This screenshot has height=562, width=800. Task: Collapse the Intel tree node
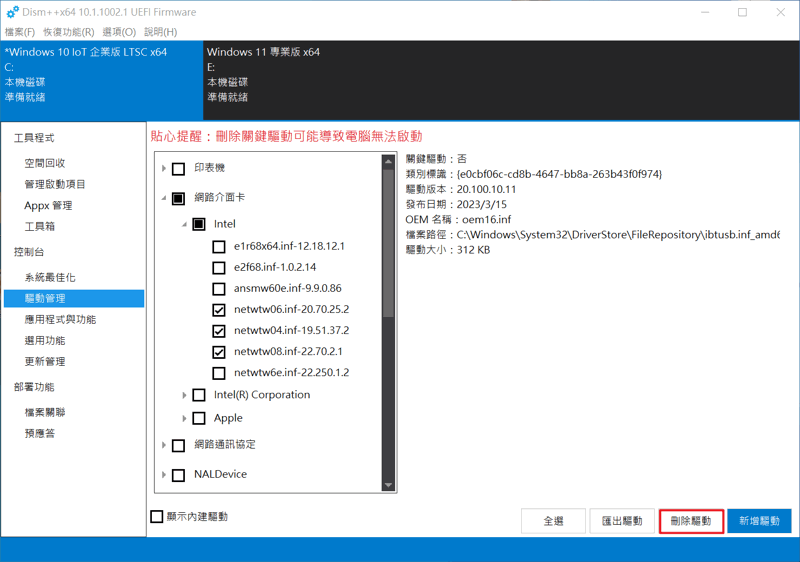[x=184, y=224]
